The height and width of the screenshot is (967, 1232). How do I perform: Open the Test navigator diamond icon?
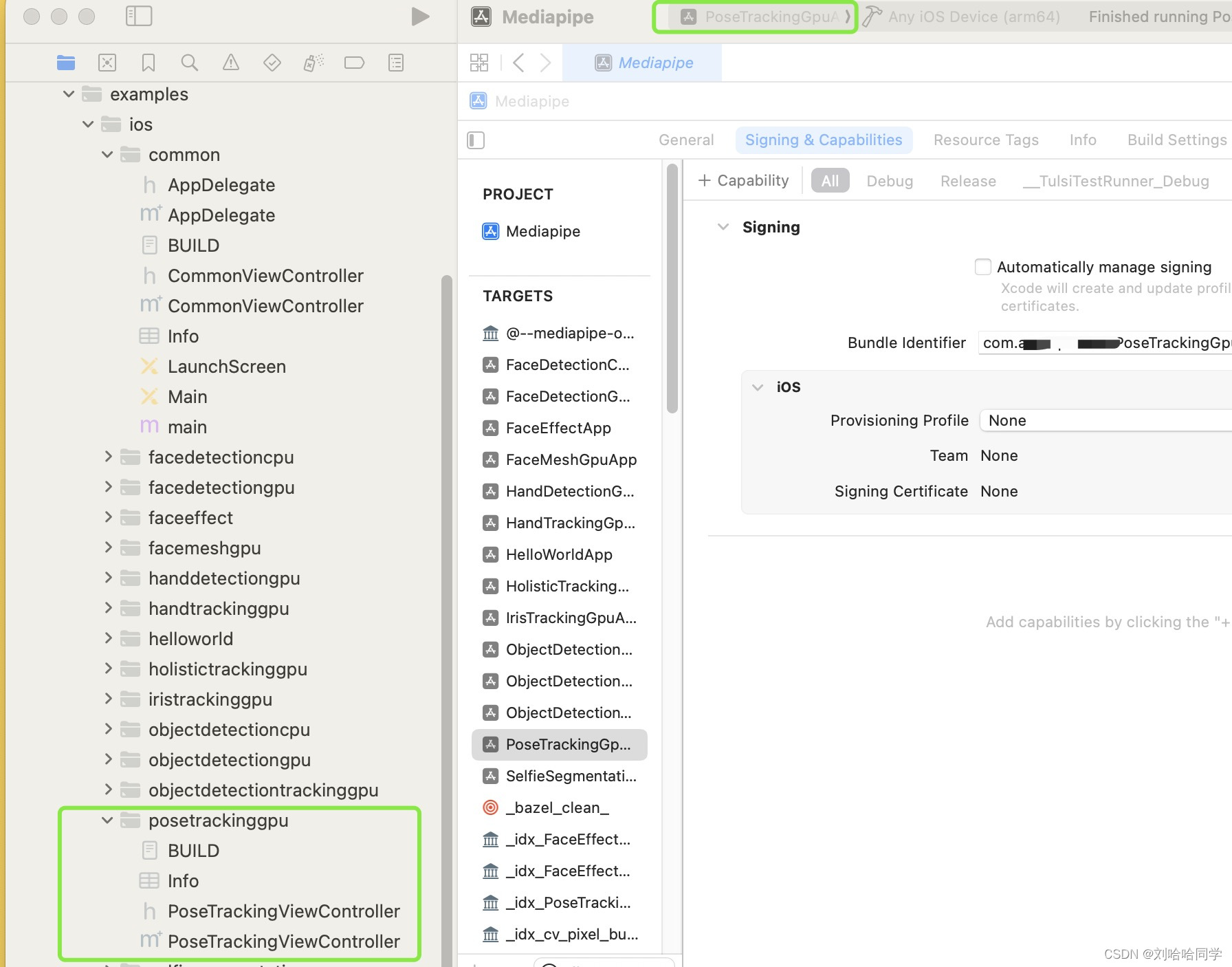click(272, 63)
